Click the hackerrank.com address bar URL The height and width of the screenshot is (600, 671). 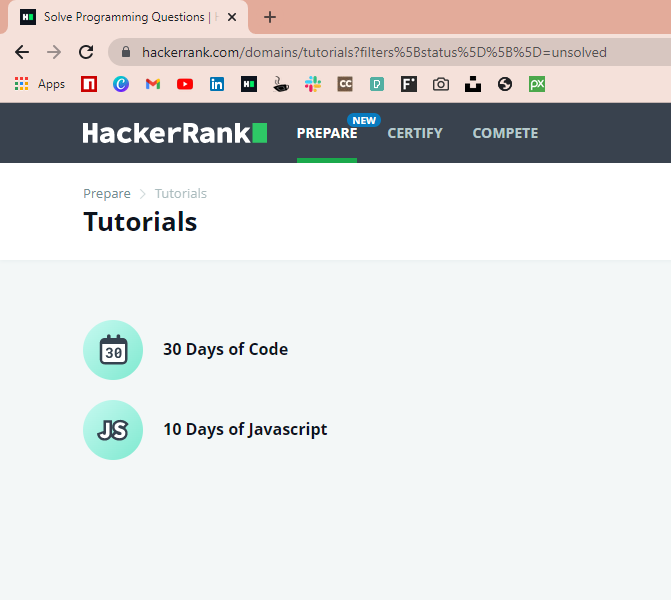click(374, 52)
